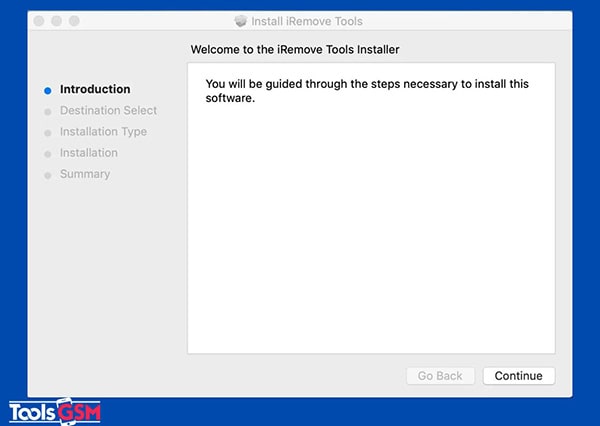Click the Install iRemove Tools window title
Viewport: 600px width, 426px height.
(x=307, y=21)
